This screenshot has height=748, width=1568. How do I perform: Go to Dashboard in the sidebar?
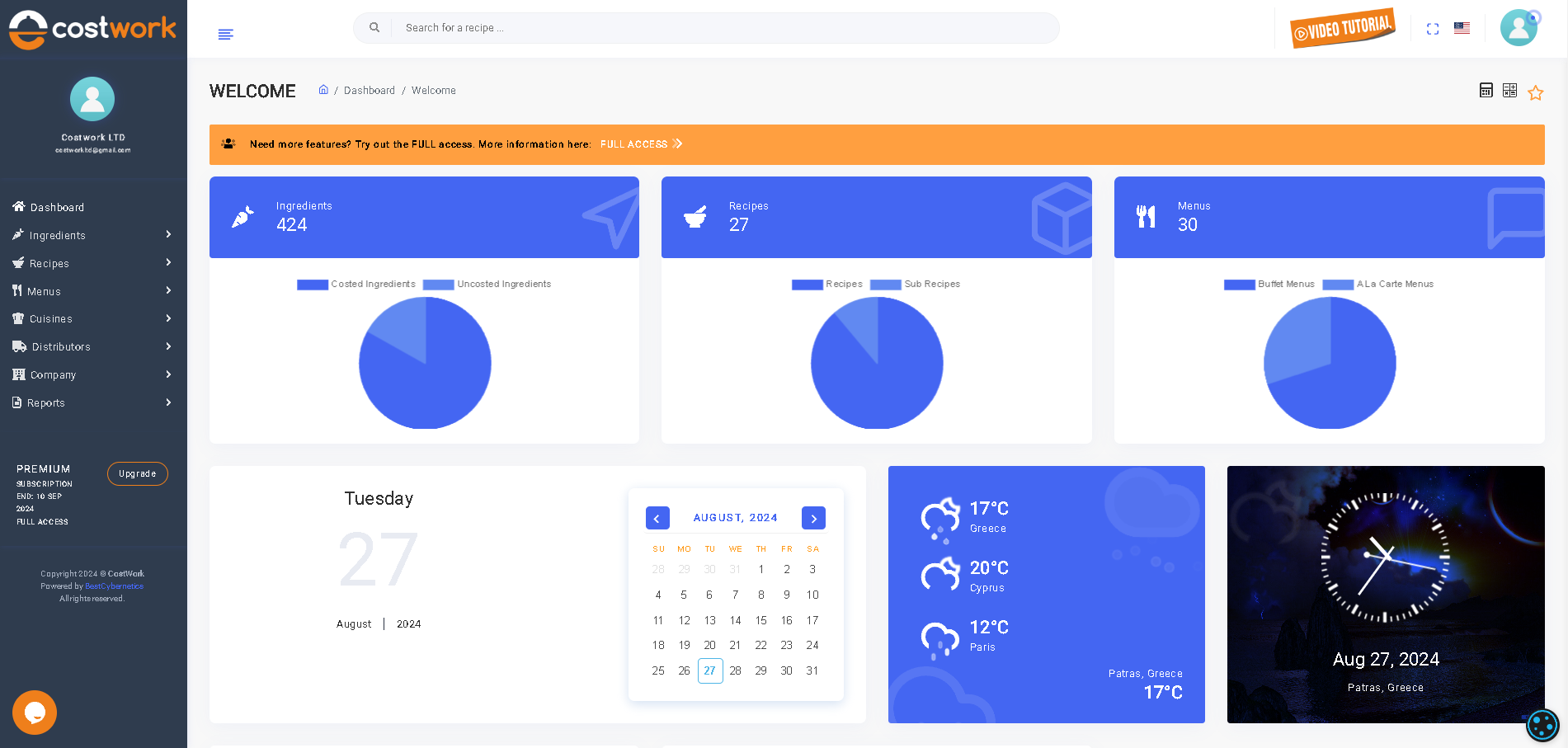57,208
